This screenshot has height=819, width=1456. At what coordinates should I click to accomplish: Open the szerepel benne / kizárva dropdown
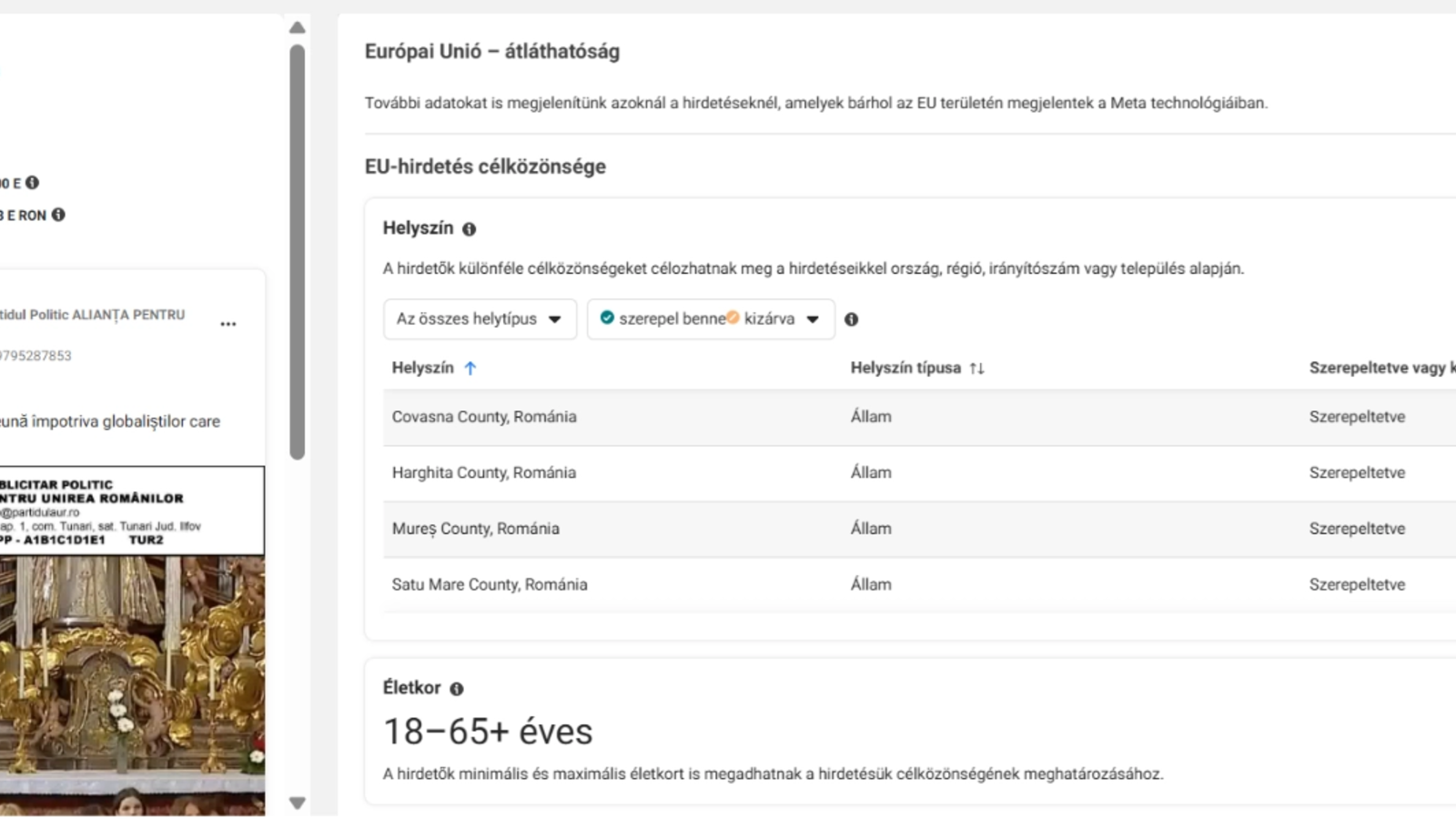(710, 319)
